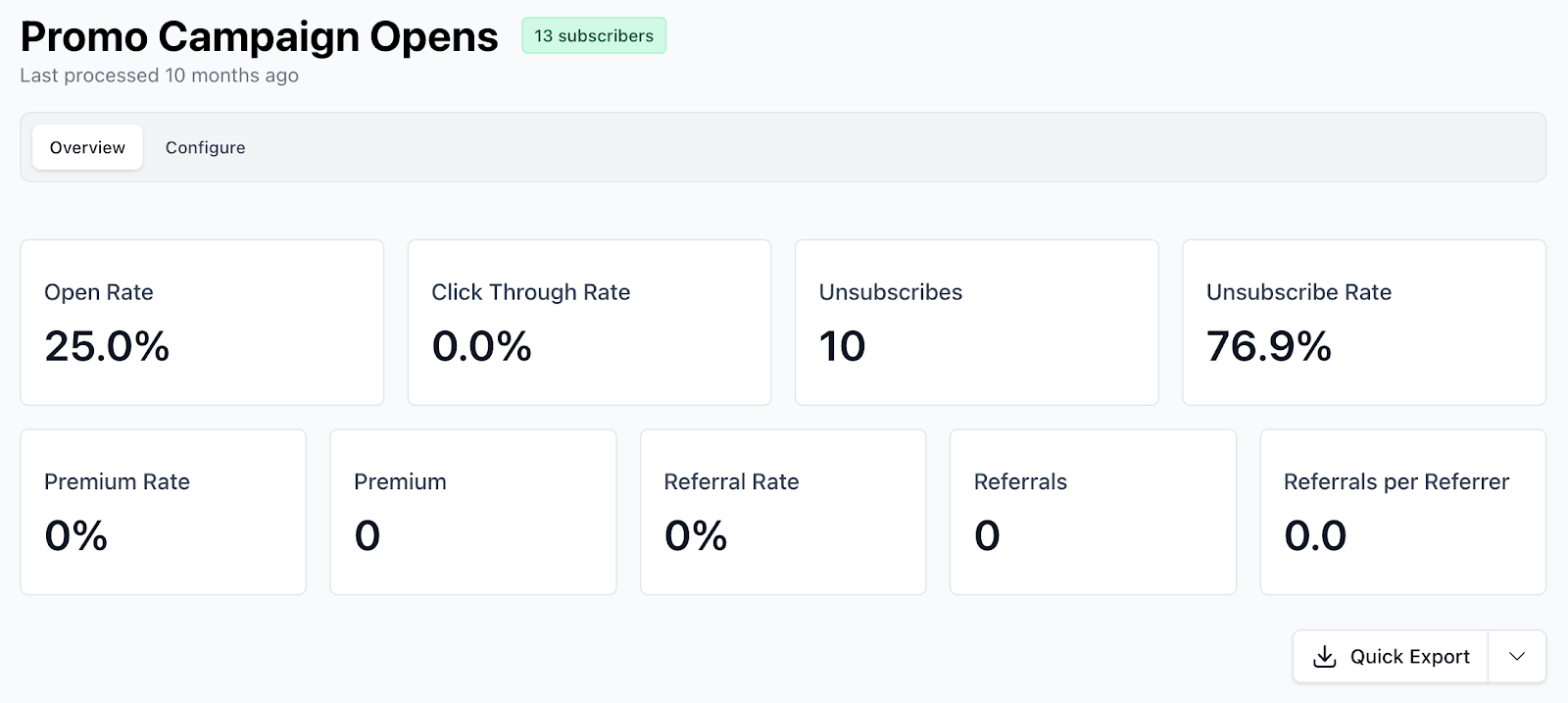1568x703 pixels.
Task: Open the Configure tab
Action: coord(205,147)
